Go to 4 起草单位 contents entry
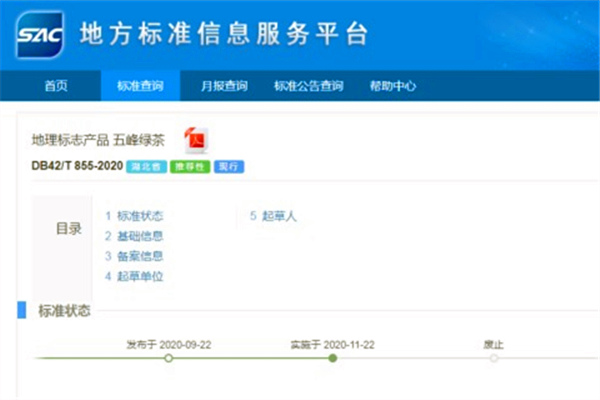Screen dimensions: 600x400 (133, 276)
